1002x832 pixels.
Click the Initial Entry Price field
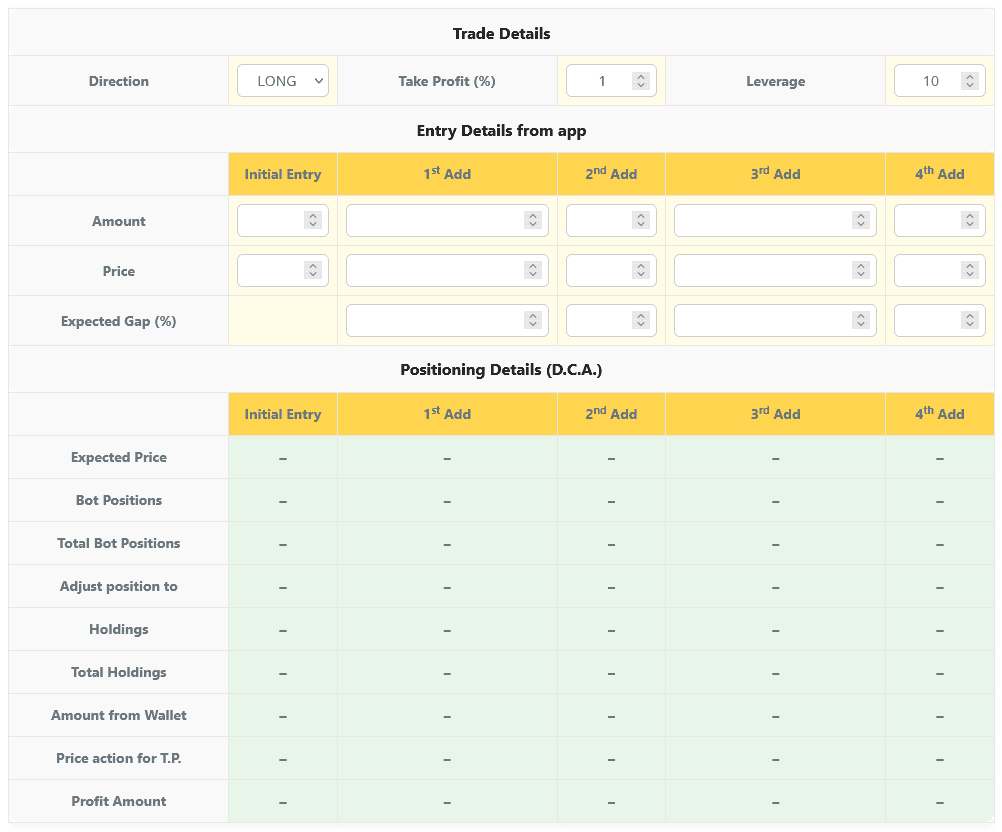tap(282, 270)
